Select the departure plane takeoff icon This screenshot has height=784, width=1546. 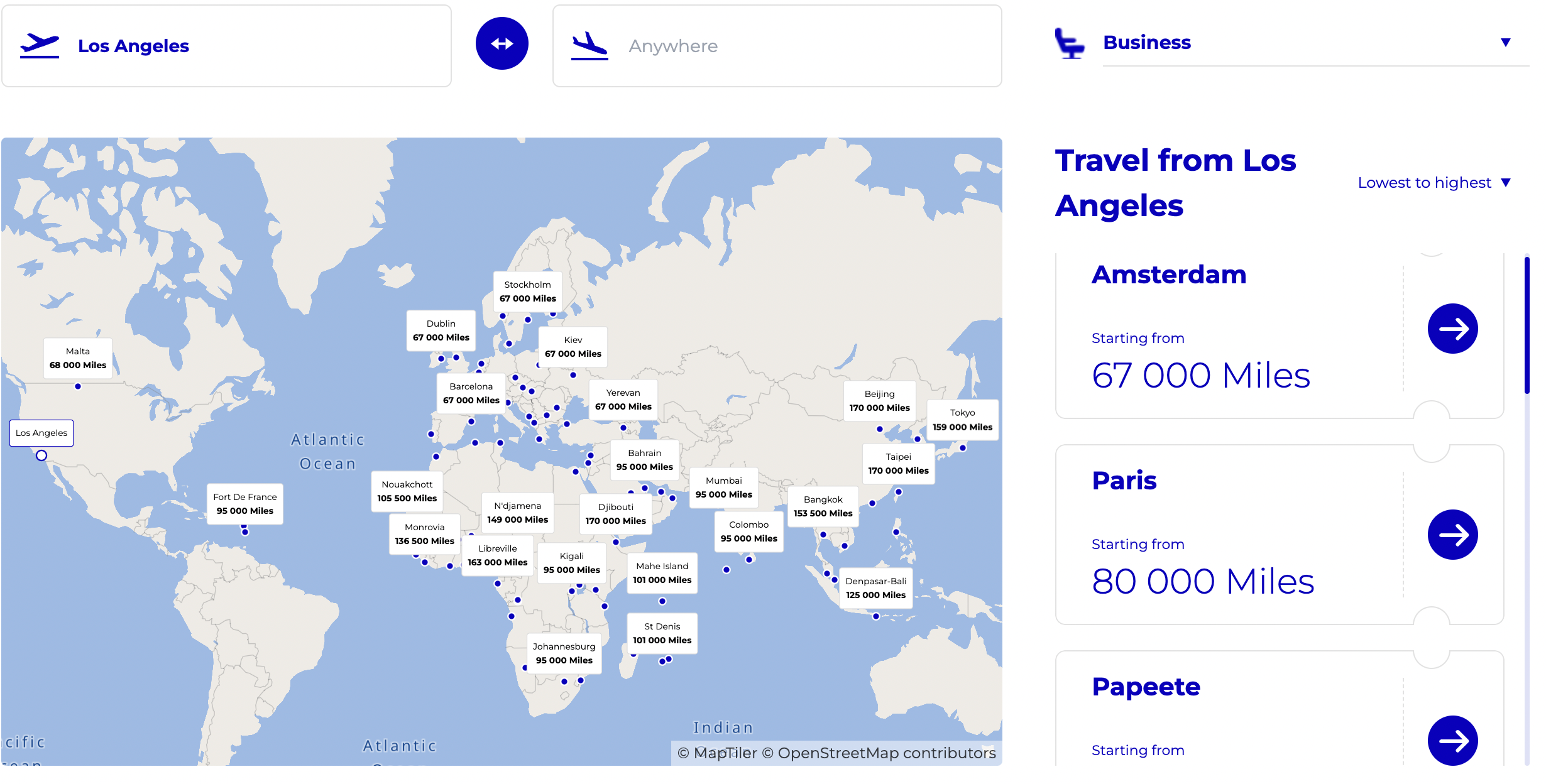pos(40,44)
